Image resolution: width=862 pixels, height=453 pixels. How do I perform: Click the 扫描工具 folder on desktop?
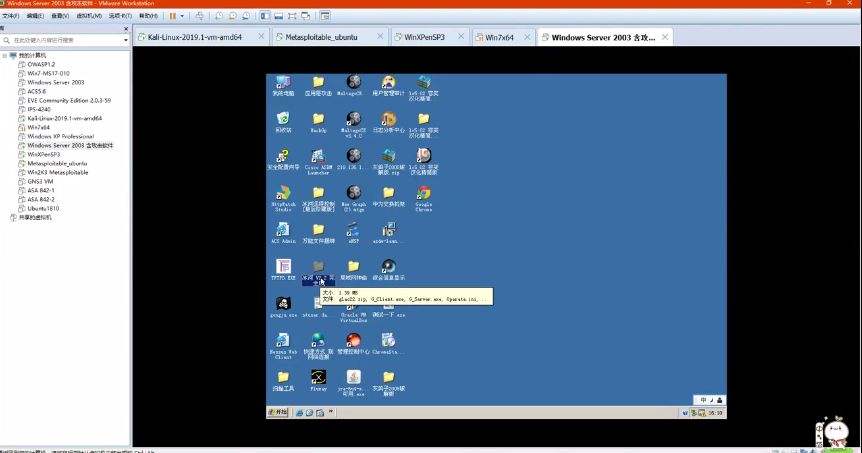pyautogui.click(x=283, y=380)
